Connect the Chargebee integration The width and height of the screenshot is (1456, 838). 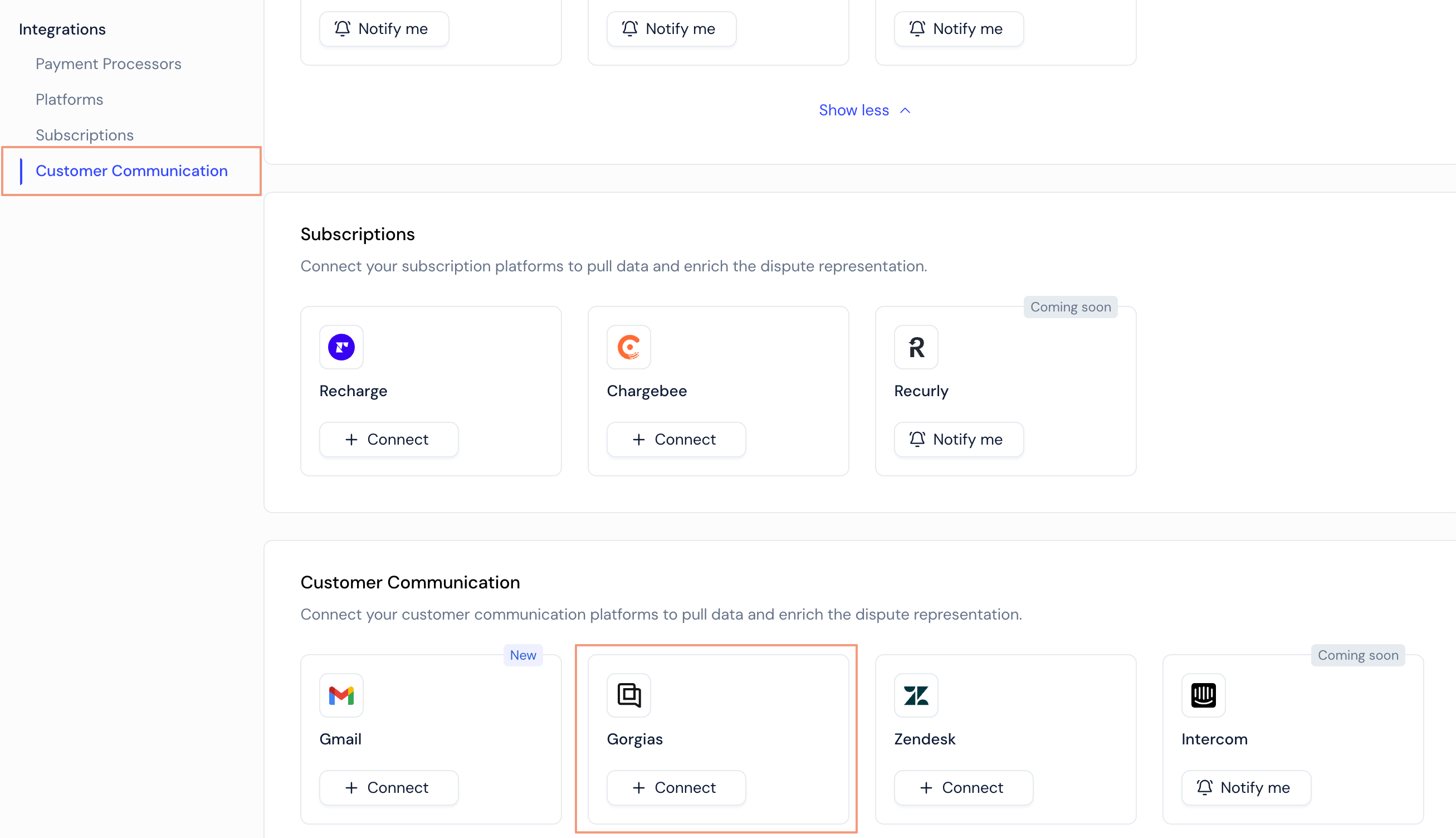[x=675, y=440]
